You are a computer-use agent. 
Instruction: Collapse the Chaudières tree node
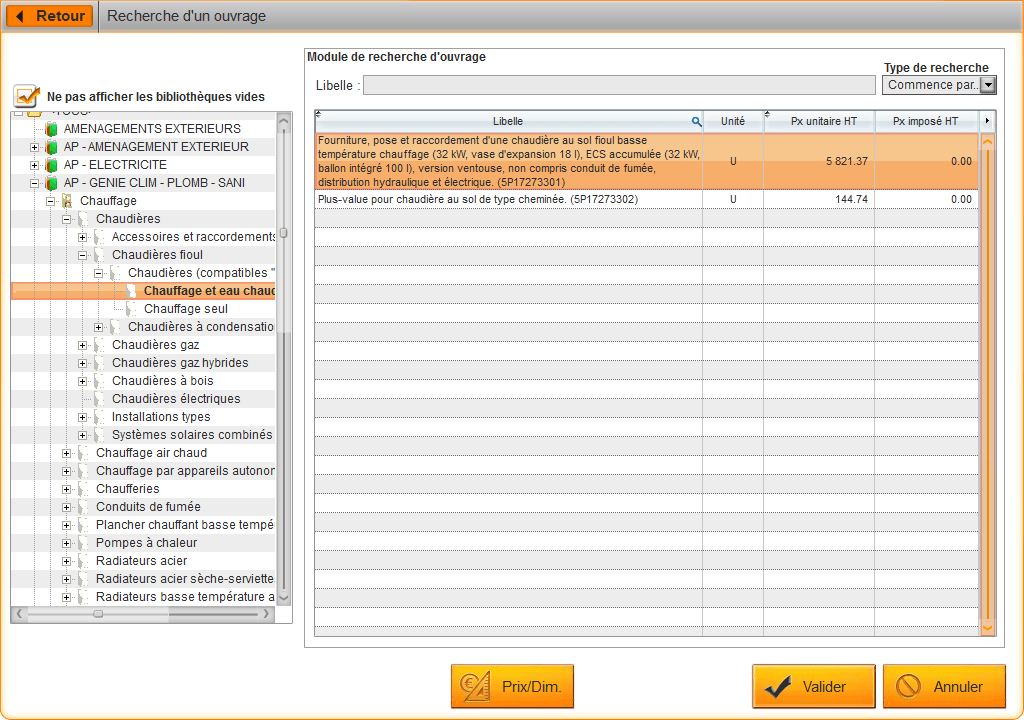pyautogui.click(x=67, y=220)
